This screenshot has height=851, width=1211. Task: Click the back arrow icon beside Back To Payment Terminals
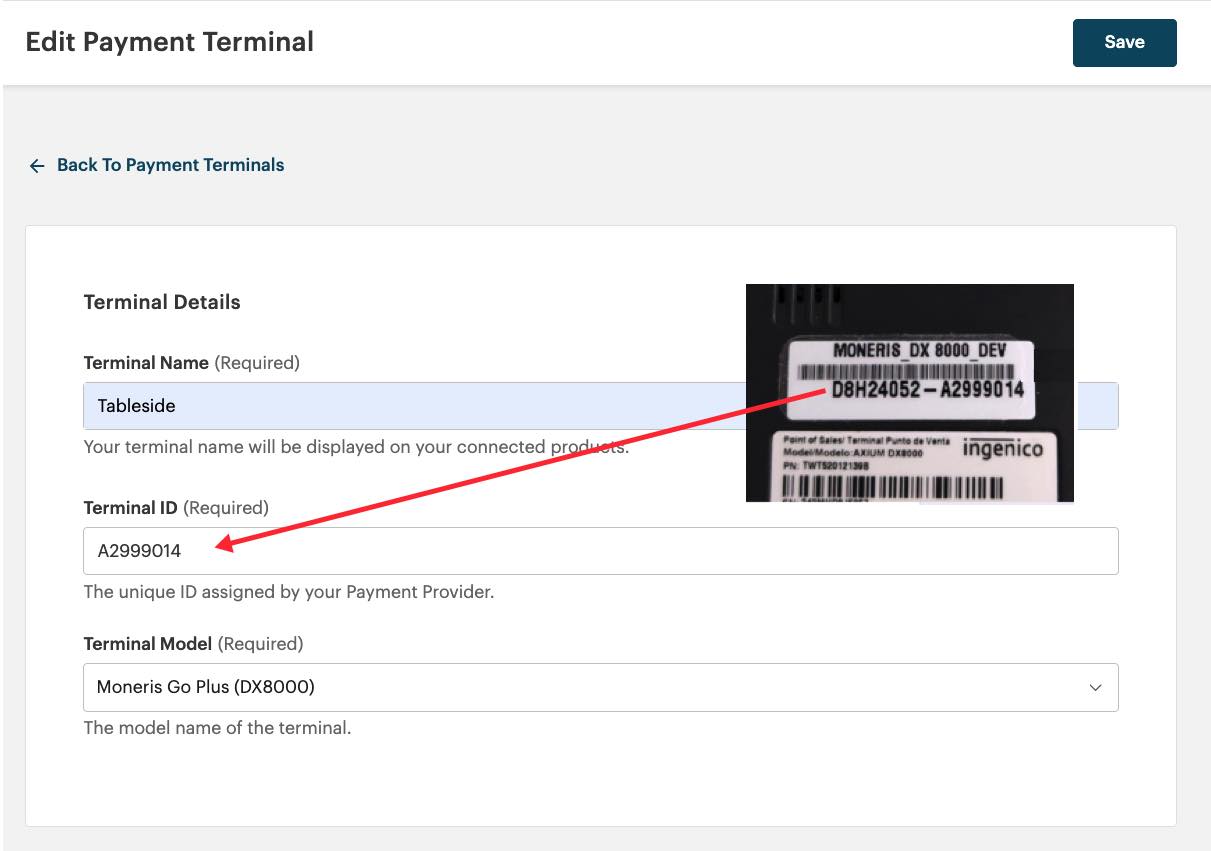point(37,165)
